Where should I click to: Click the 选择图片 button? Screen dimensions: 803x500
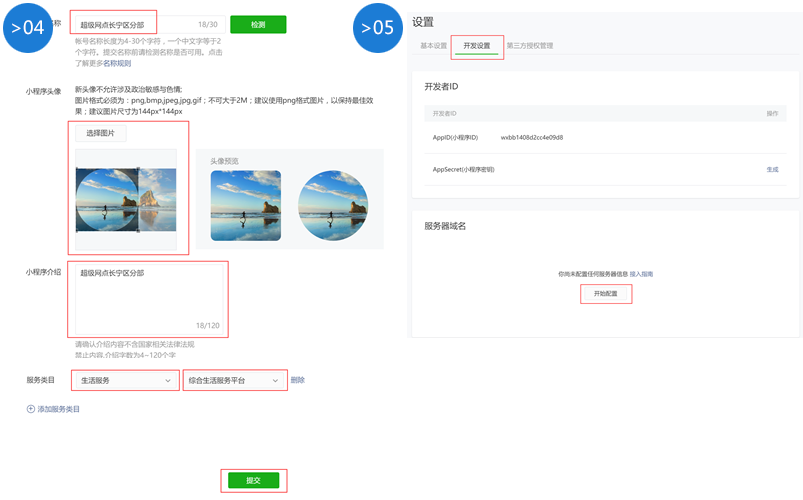point(100,133)
